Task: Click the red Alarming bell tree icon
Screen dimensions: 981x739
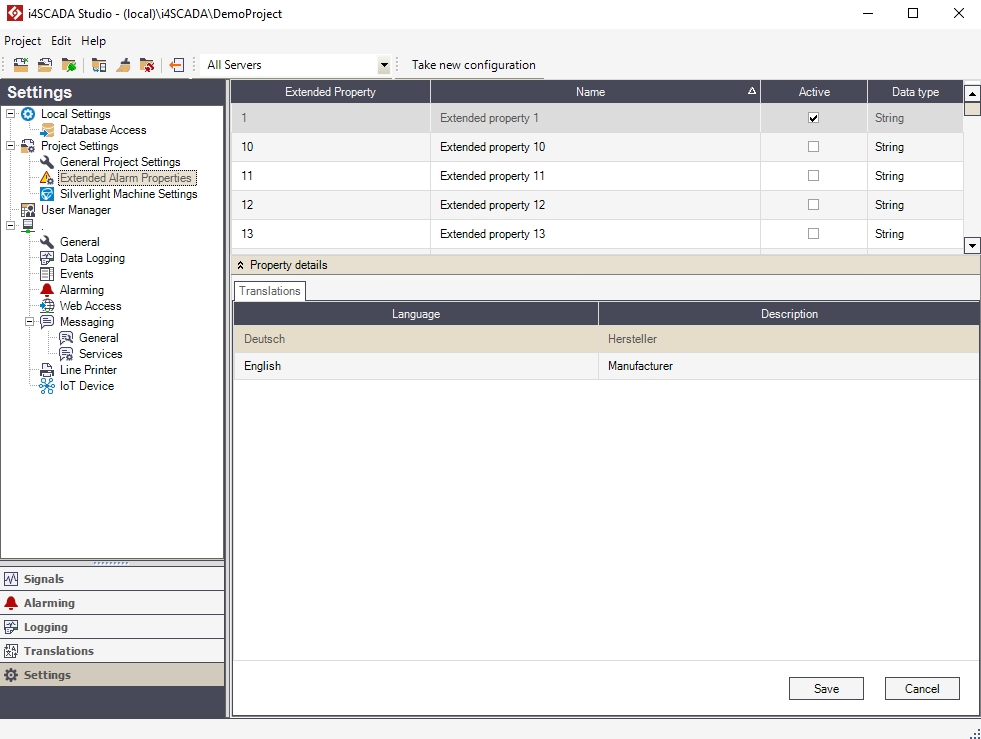Action: [x=47, y=290]
